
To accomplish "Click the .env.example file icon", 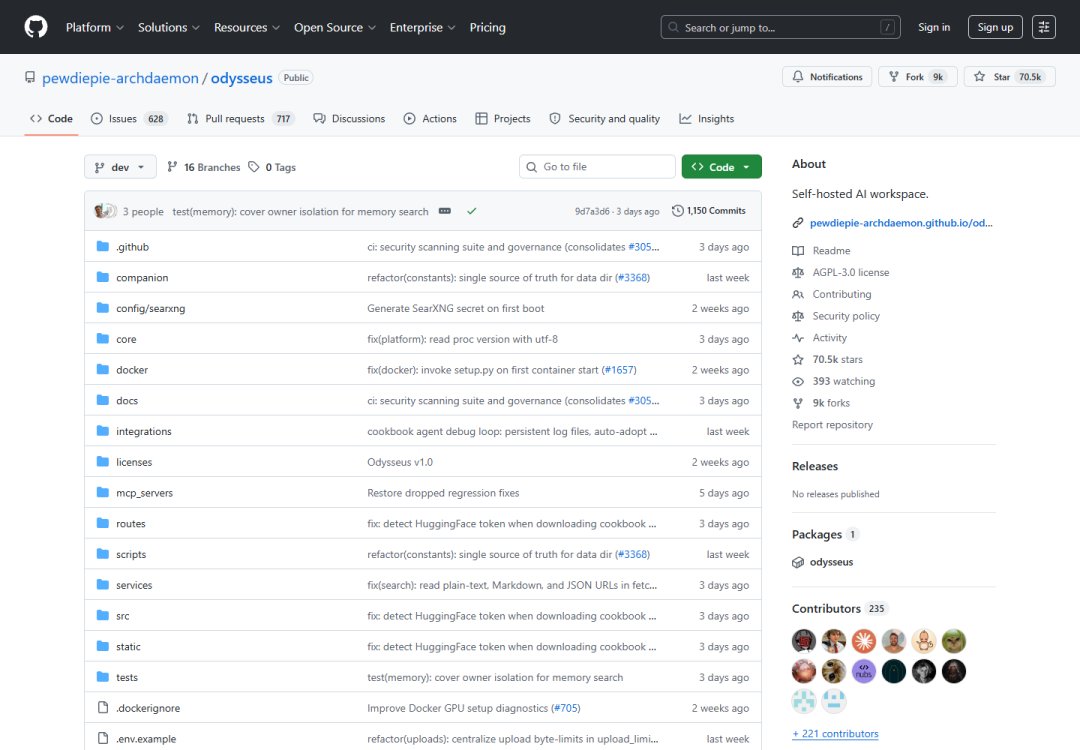I will 103,738.
